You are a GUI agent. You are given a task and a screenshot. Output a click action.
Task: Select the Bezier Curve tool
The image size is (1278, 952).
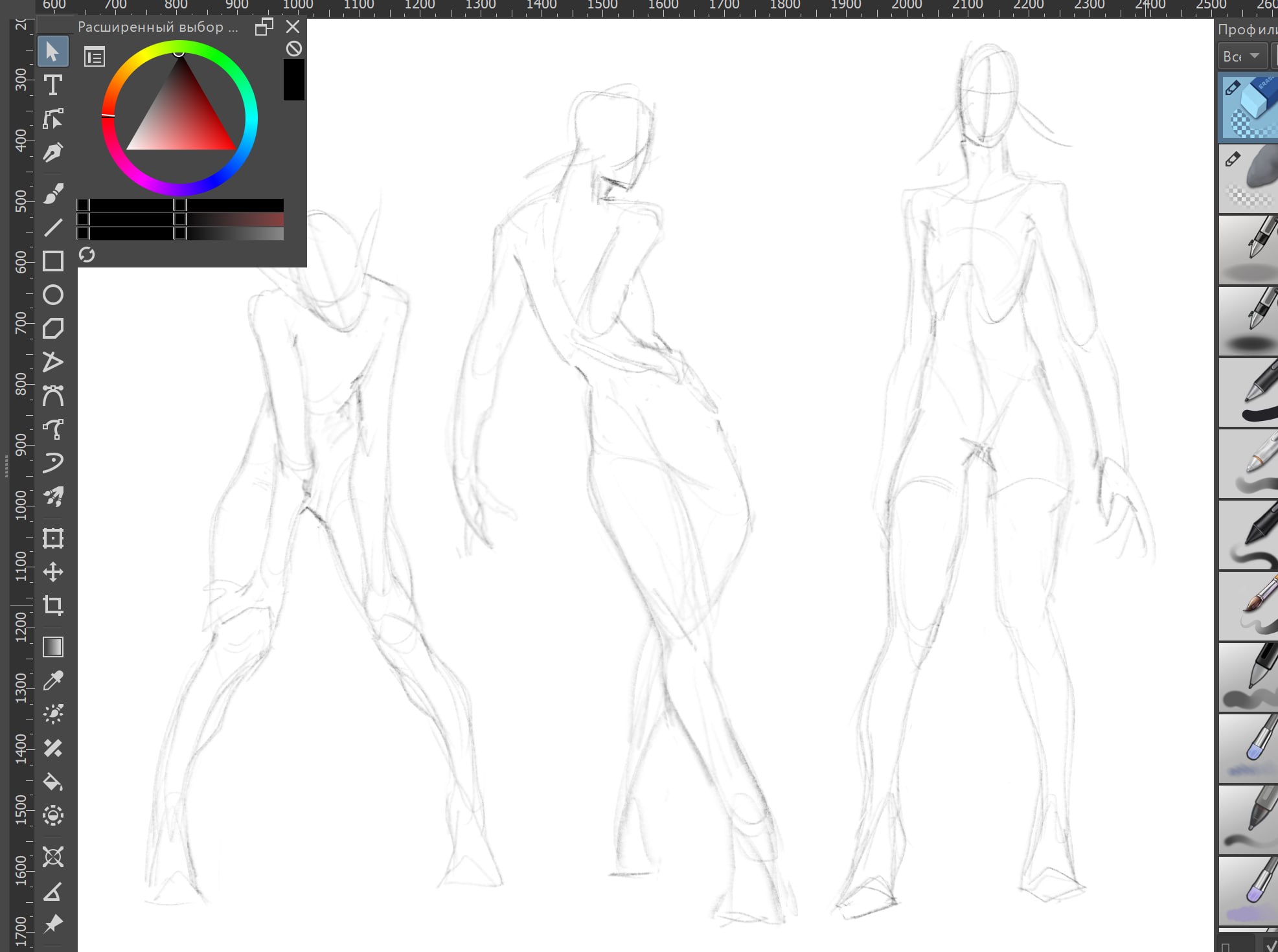coord(53,396)
